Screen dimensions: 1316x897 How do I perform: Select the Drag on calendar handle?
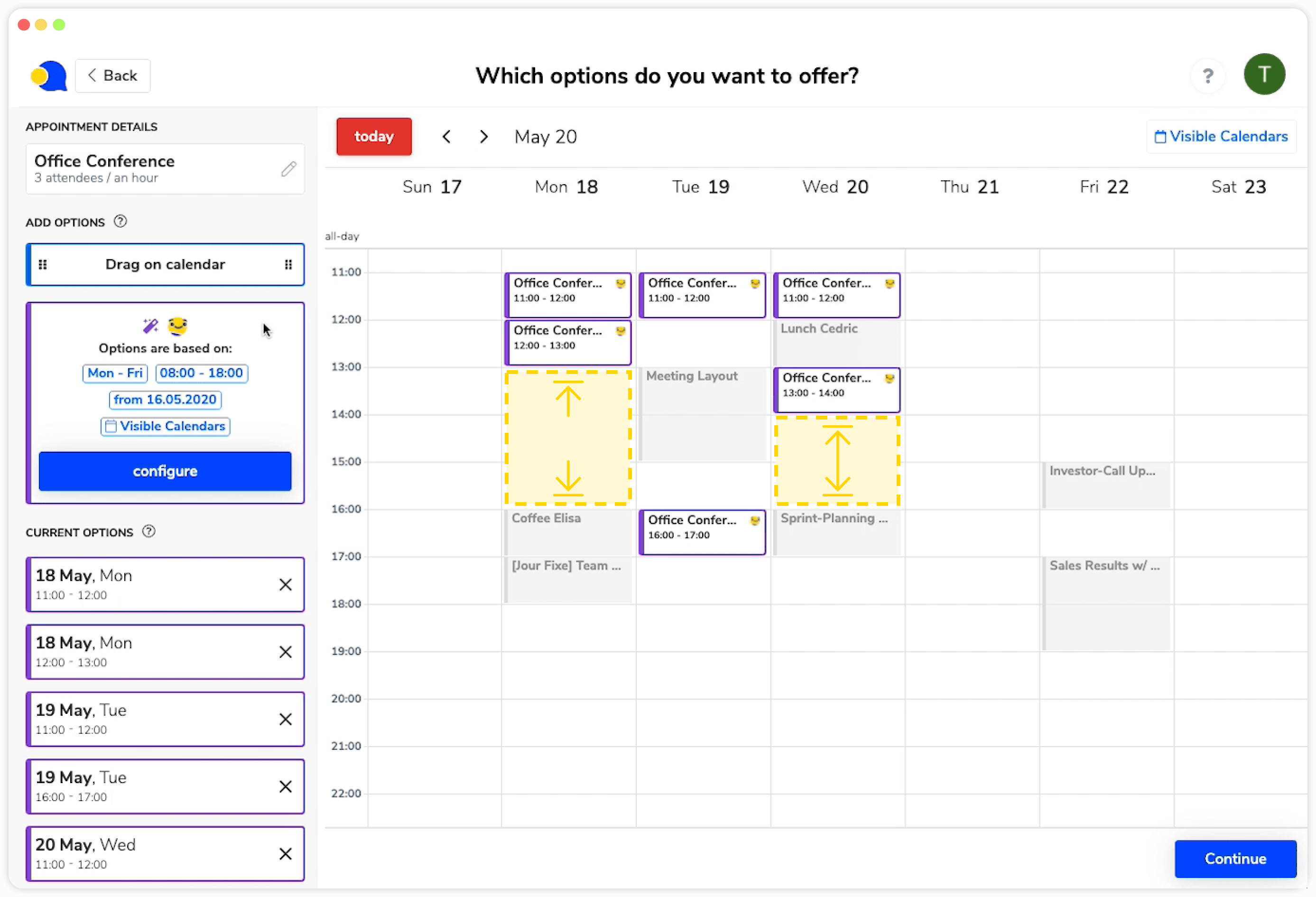pyautogui.click(x=165, y=265)
